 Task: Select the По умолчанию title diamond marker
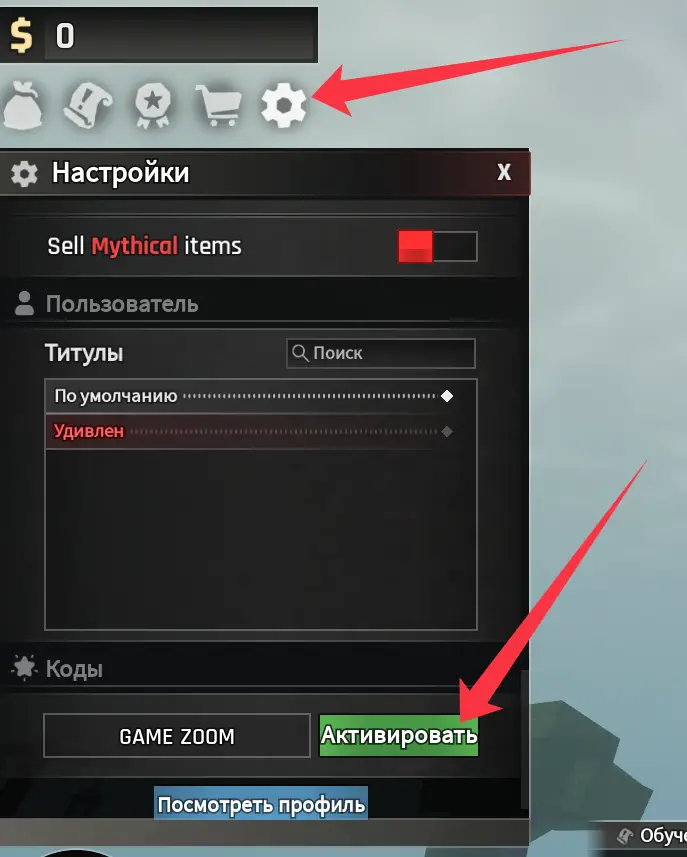point(447,396)
